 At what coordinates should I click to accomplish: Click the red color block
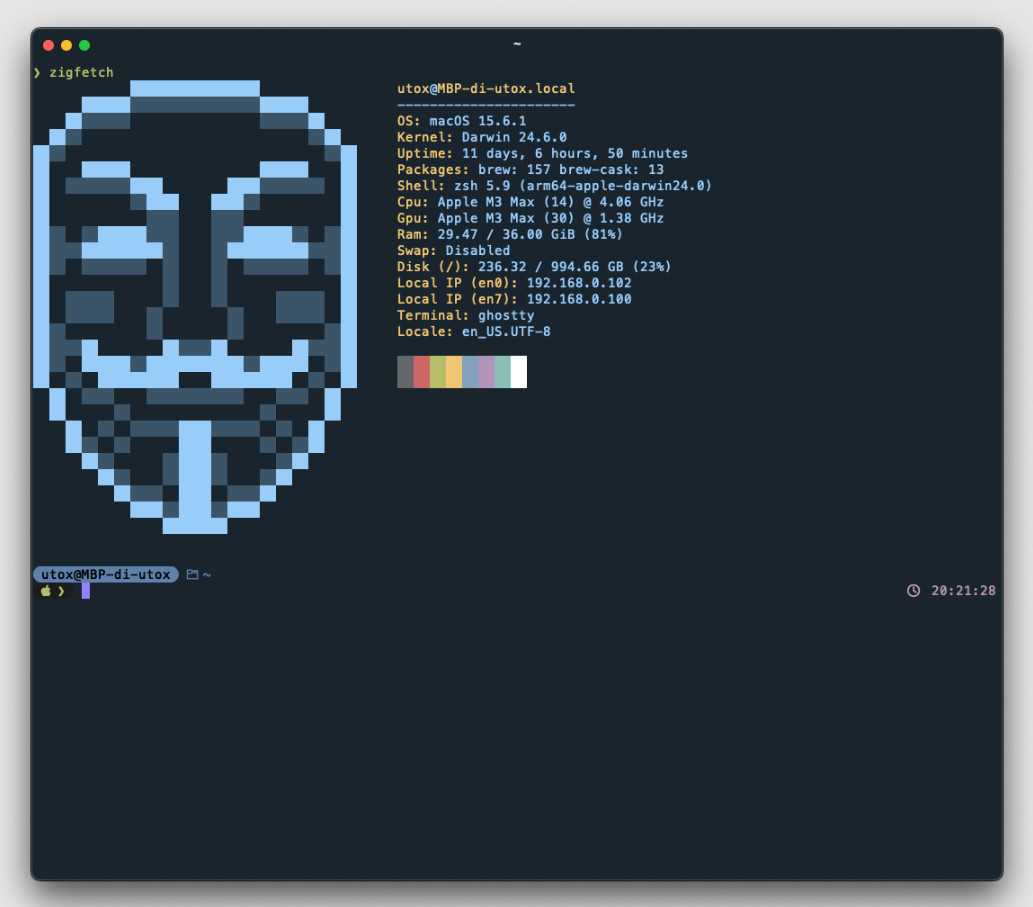(x=422, y=372)
